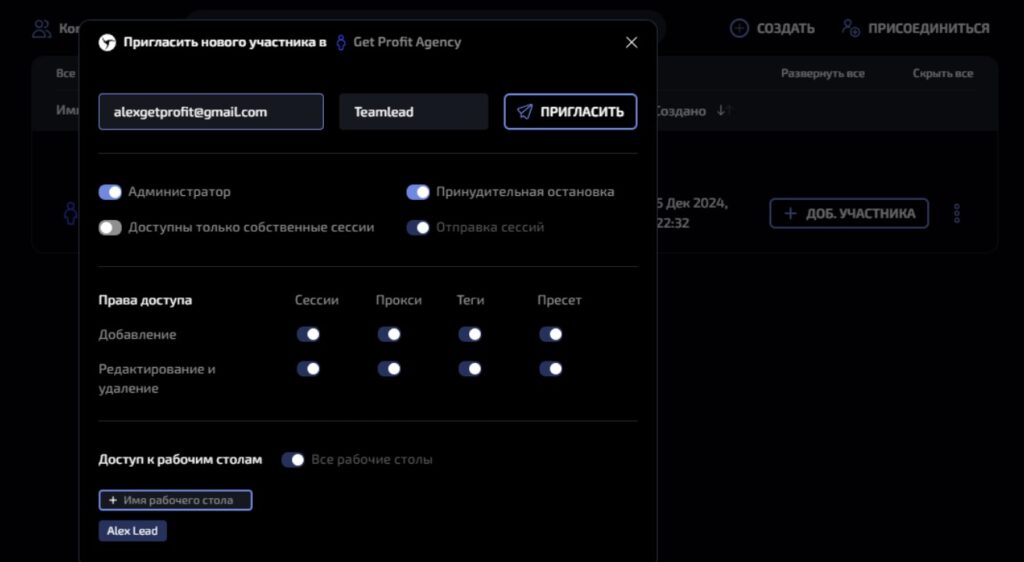The image size is (1024, 562).
Task: Click the Teamlead role name field
Action: point(413,112)
